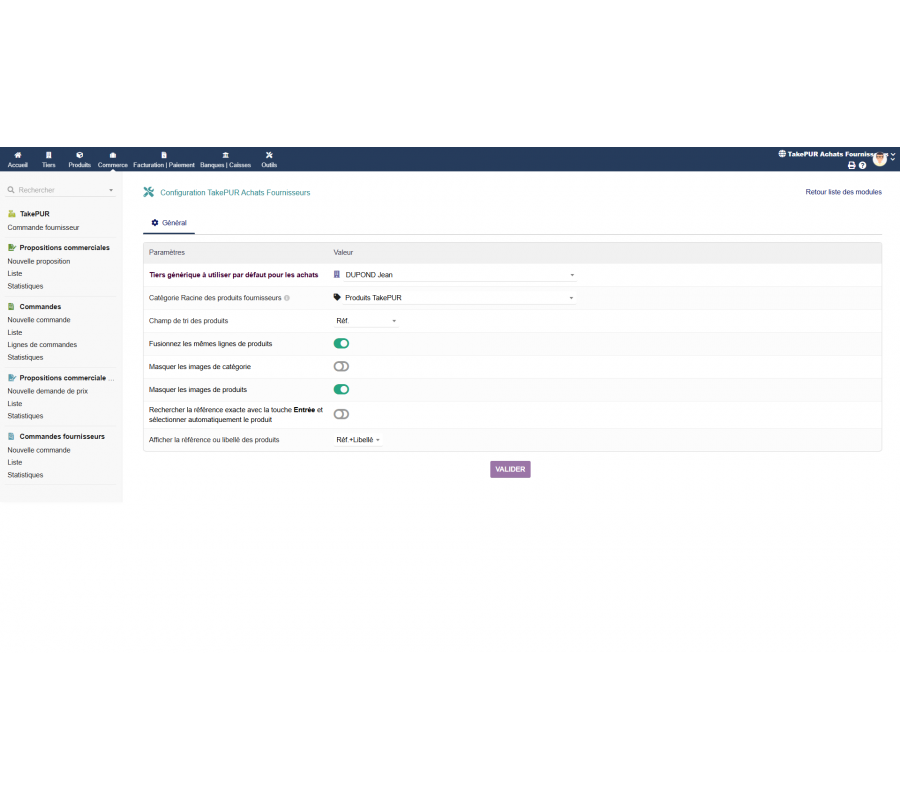Screen dimensions: 900x800
Task: Enable Masquer les images de catégorie
Action: click(x=341, y=367)
